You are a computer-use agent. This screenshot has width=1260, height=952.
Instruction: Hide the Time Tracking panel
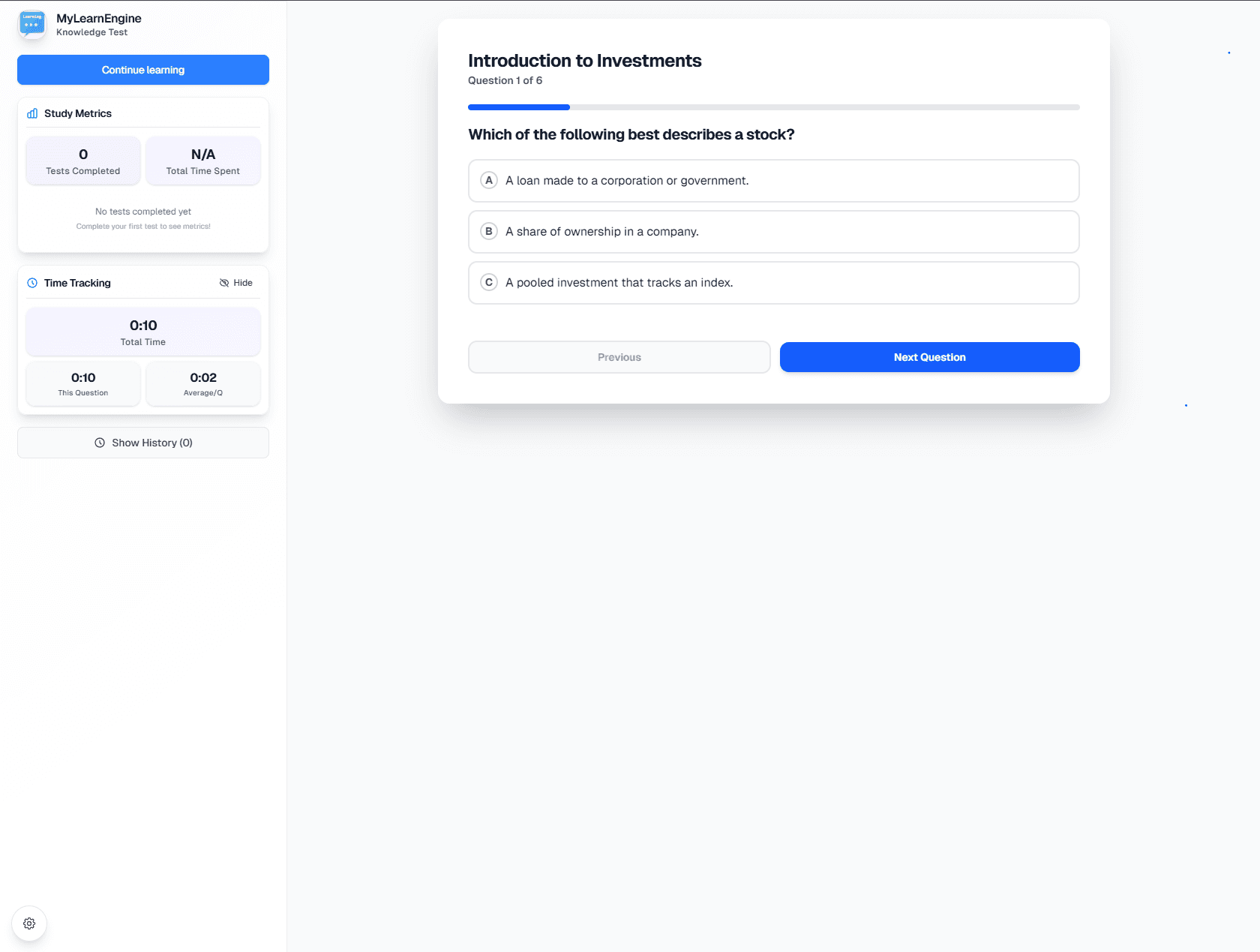235,283
